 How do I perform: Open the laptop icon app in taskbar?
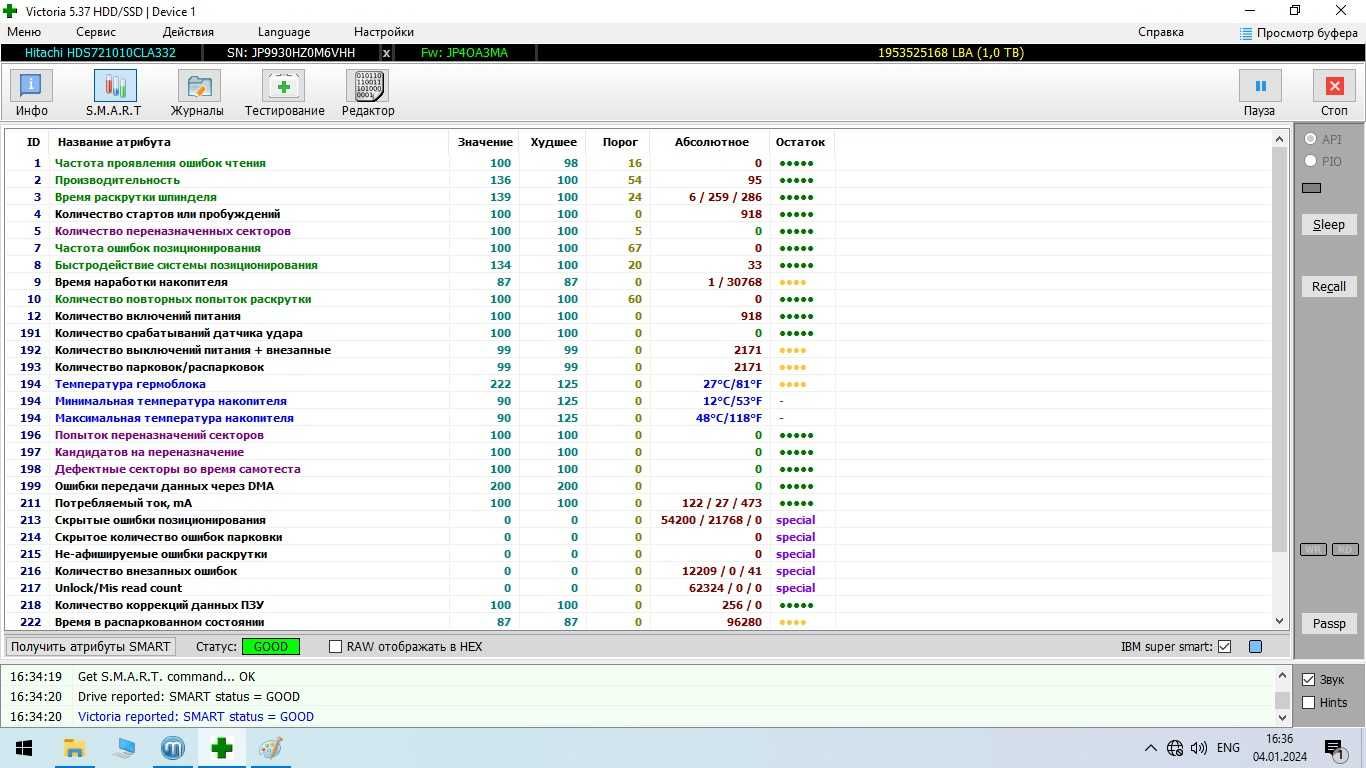coord(123,747)
